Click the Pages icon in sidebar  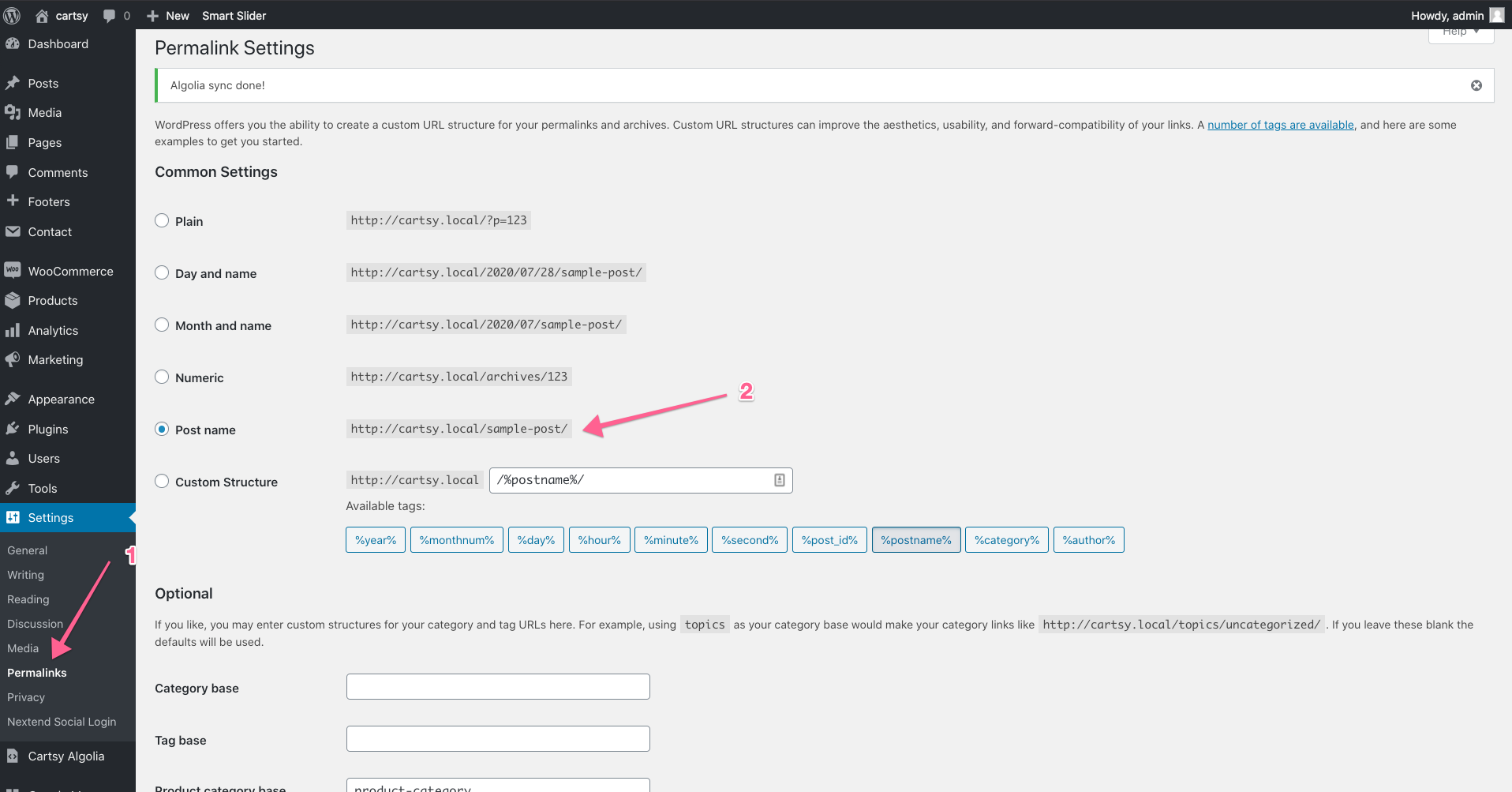13,143
